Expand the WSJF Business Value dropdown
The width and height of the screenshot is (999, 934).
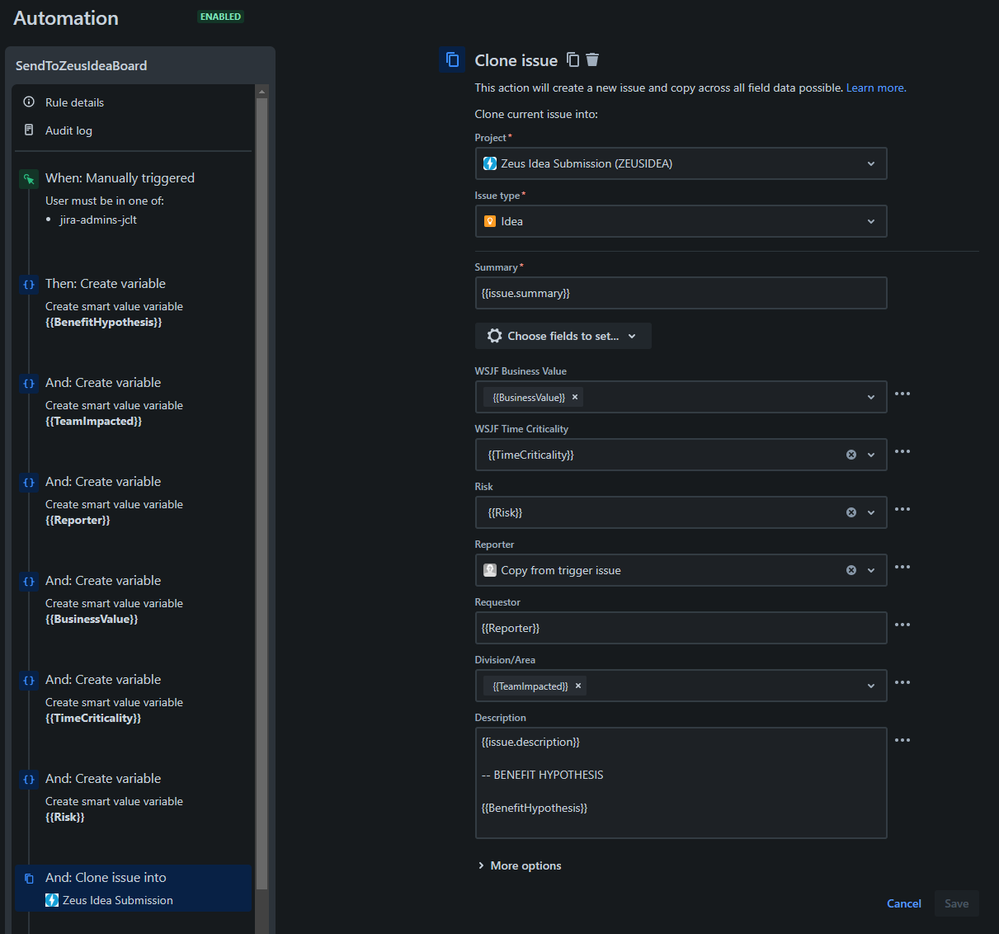(871, 397)
